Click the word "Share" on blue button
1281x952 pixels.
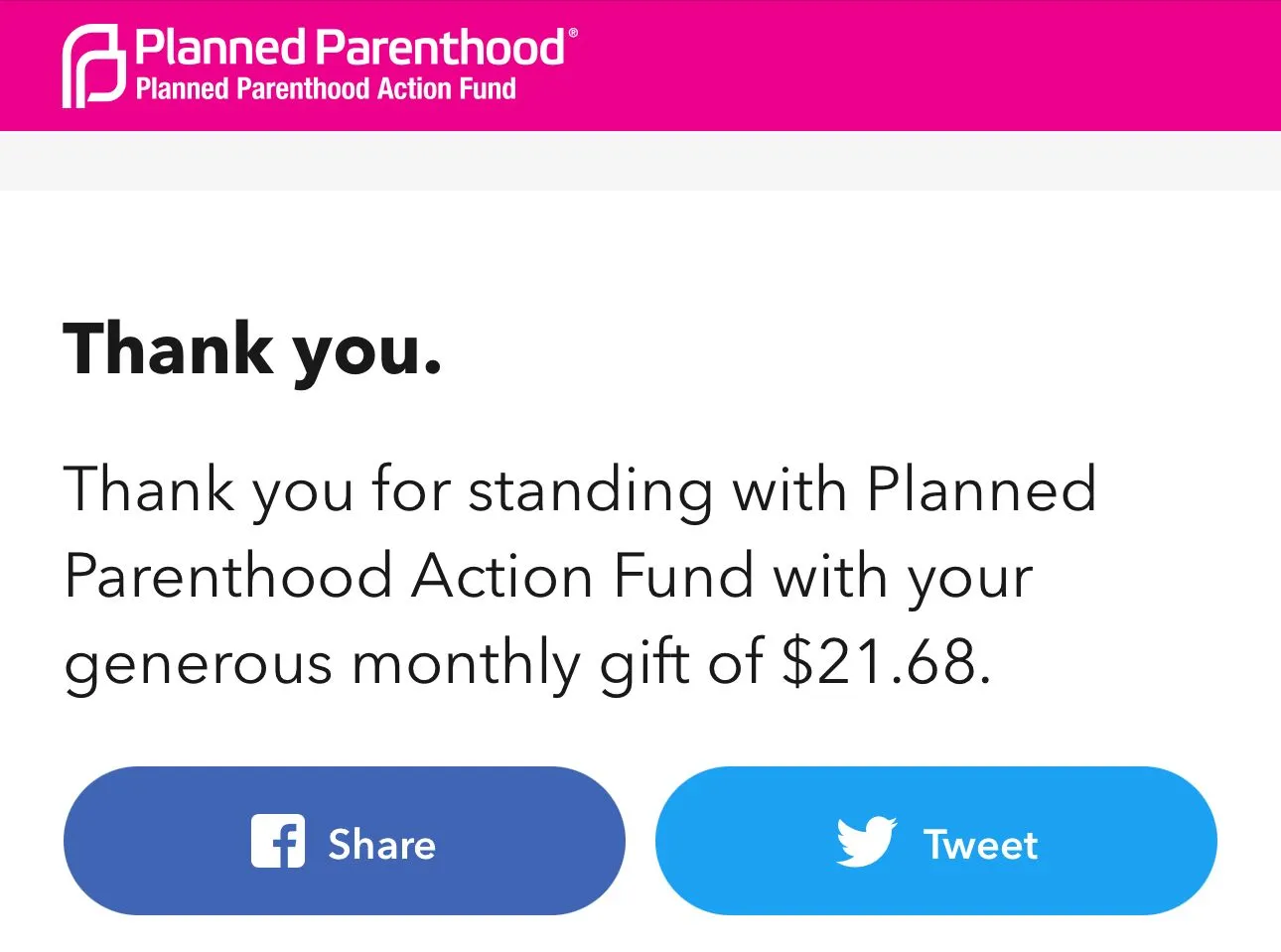click(382, 845)
